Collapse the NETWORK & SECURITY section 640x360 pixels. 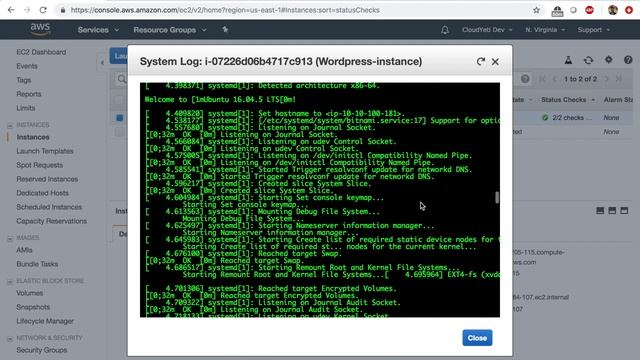(10, 338)
